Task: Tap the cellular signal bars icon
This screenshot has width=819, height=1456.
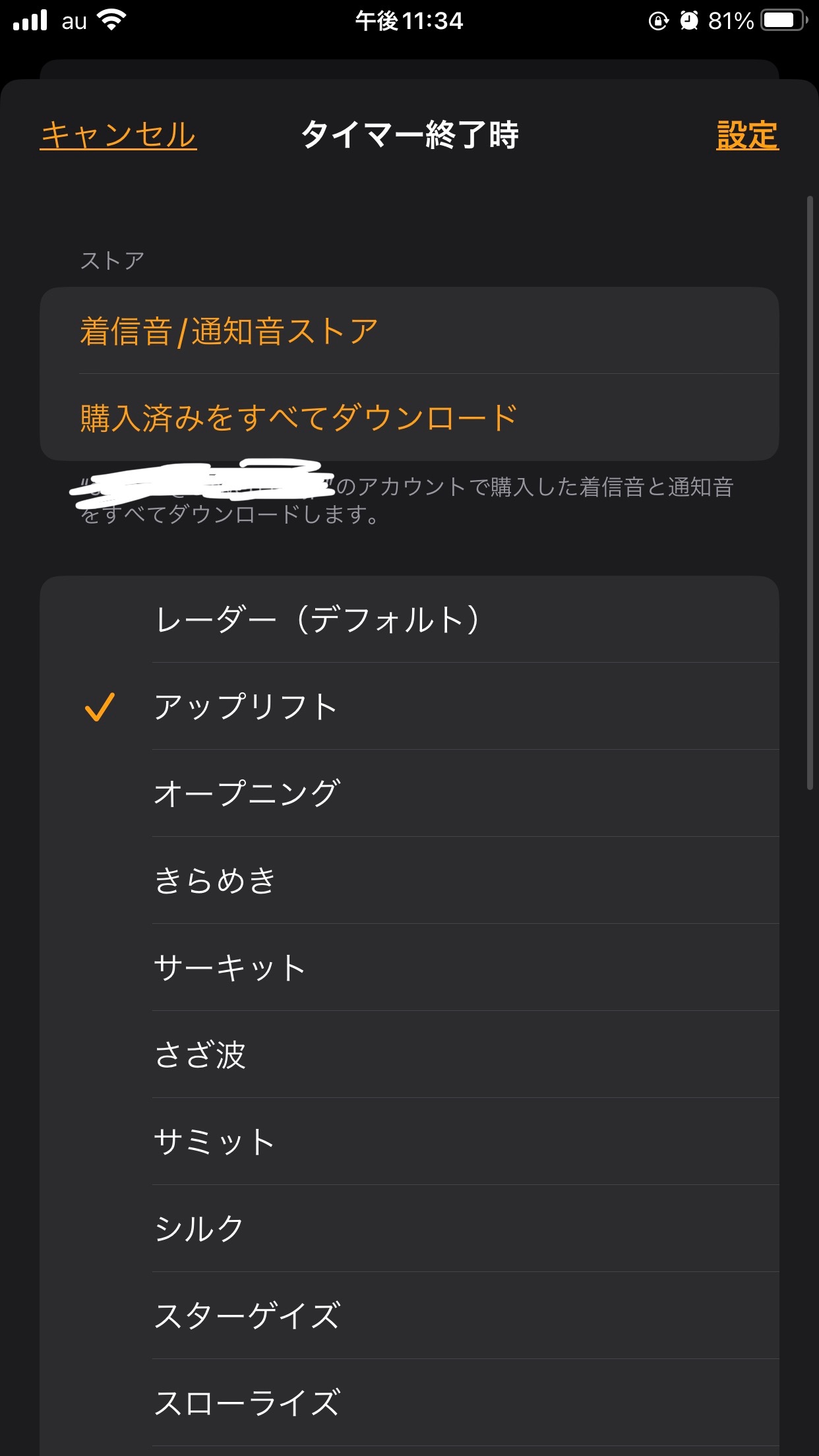Action: (x=30, y=20)
